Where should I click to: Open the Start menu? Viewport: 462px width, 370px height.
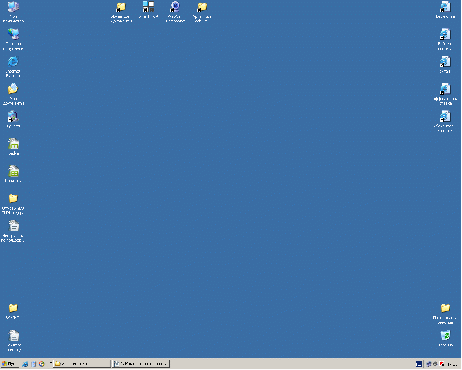pos(9,364)
